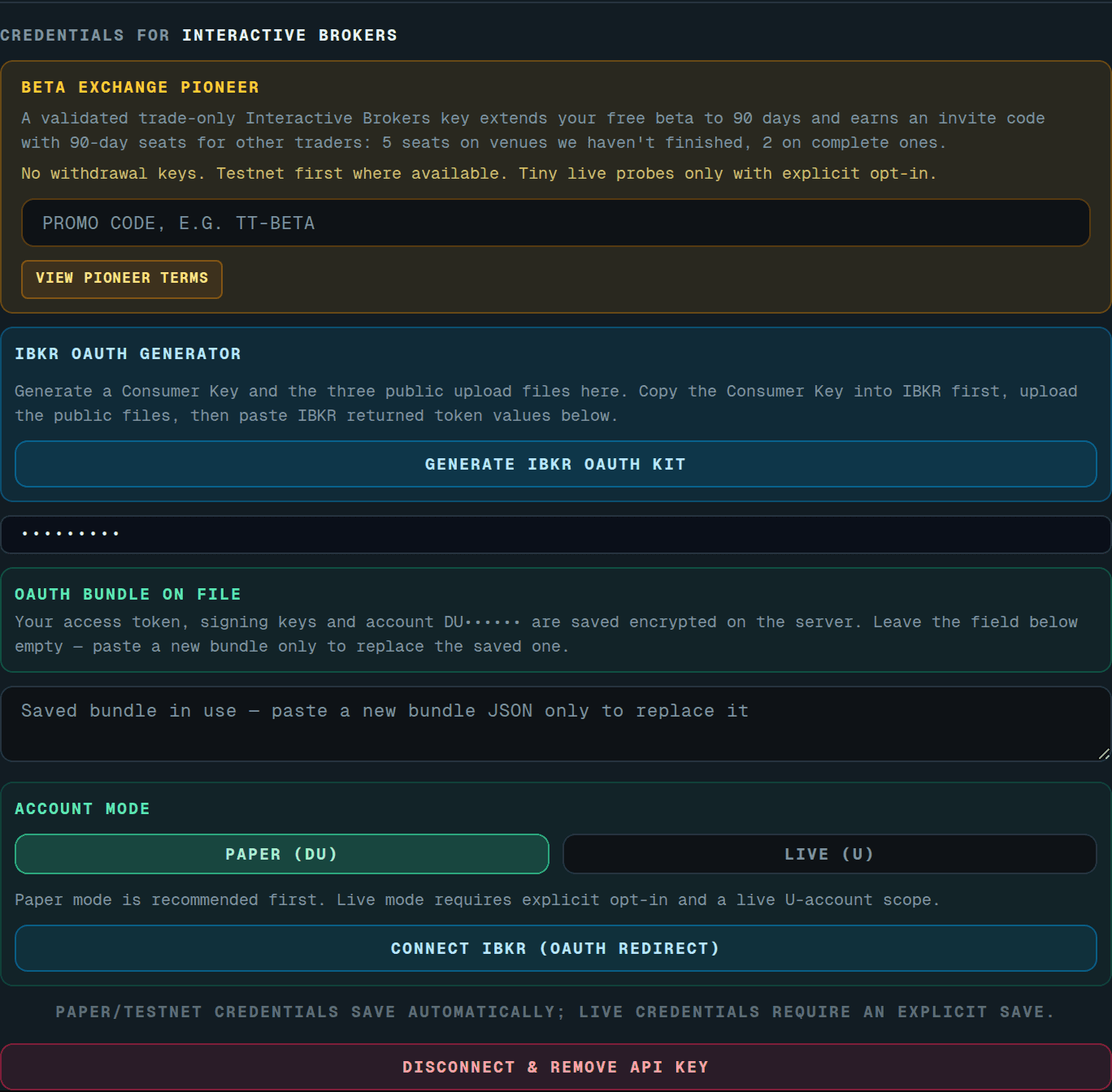Generate the IBKR OAuth kit
1112x1092 pixels.
click(x=555, y=464)
